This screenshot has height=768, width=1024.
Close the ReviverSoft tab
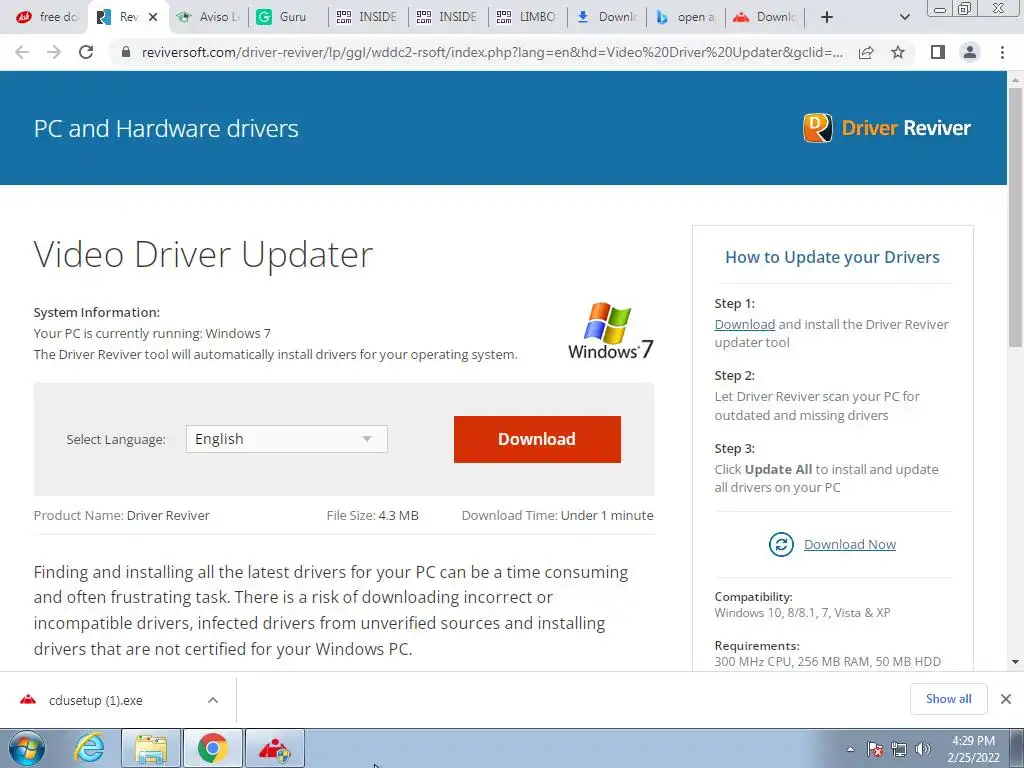coord(153,17)
